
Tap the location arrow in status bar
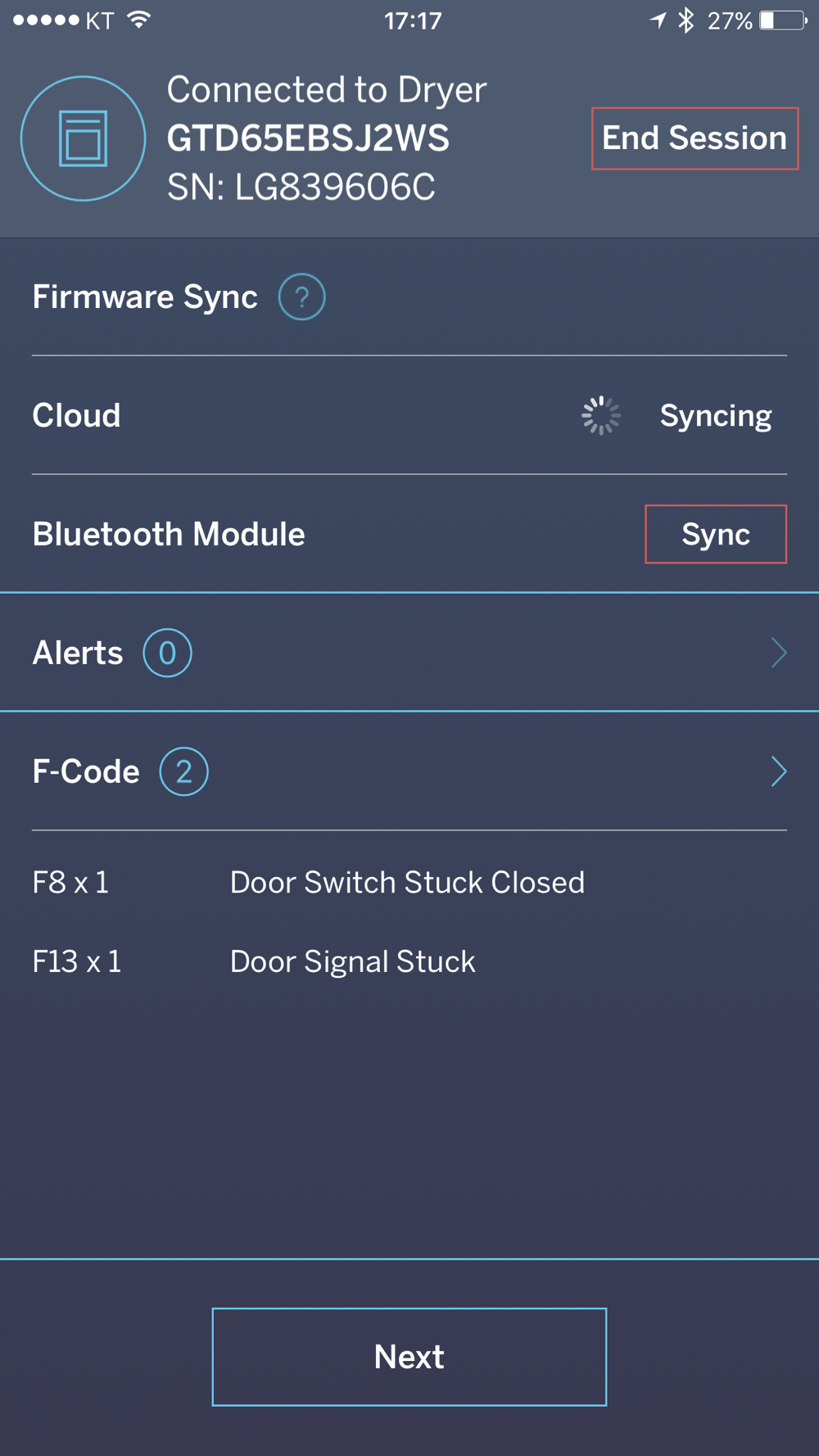[658, 20]
